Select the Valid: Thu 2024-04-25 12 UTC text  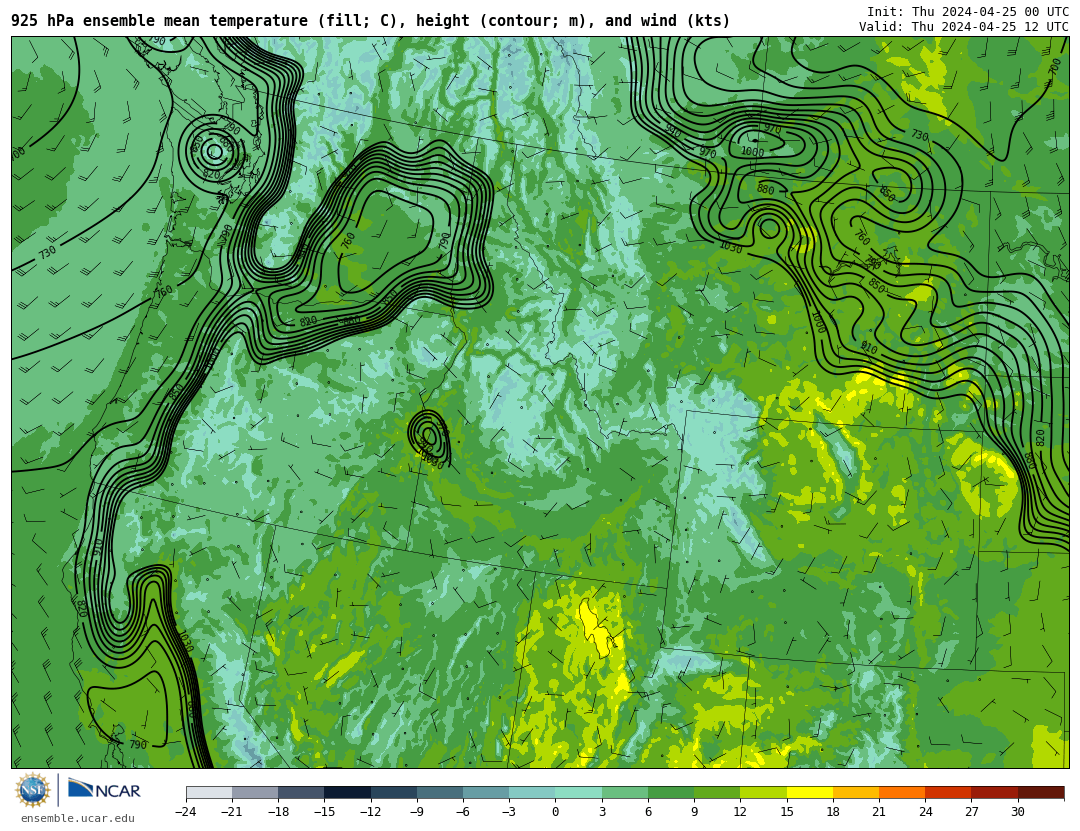(964, 27)
